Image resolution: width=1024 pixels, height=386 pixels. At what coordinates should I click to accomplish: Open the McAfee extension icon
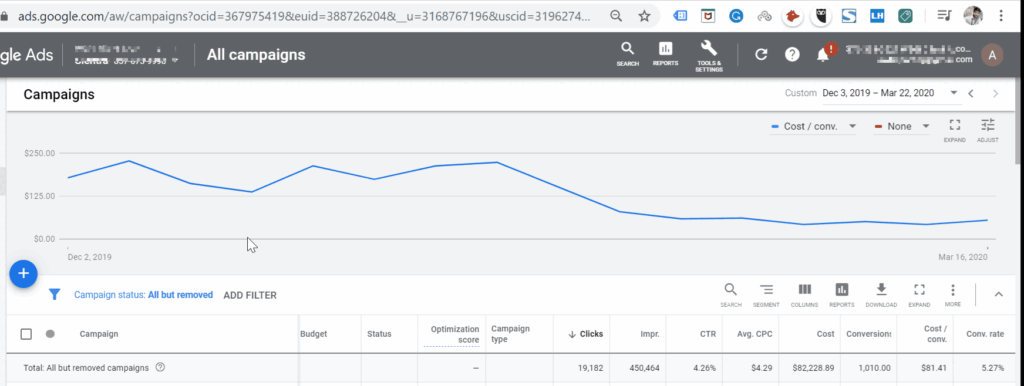(708, 16)
